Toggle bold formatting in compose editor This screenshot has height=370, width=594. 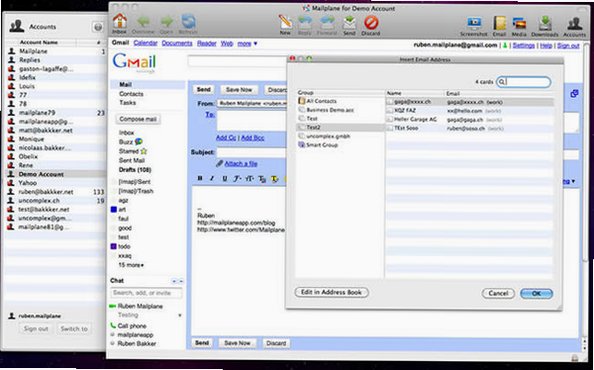pos(200,179)
